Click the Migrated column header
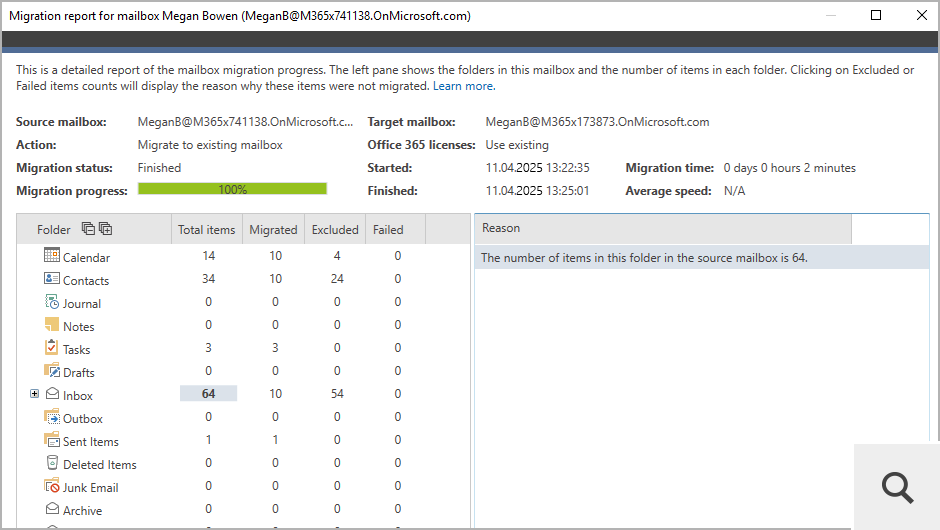The image size is (940, 530). [x=273, y=229]
